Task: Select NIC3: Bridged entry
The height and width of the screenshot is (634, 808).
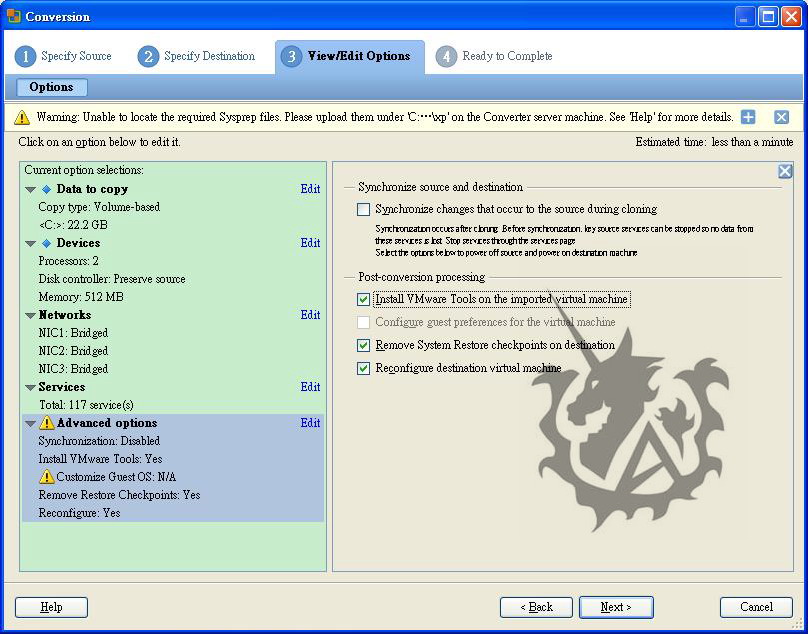Action: (73, 370)
